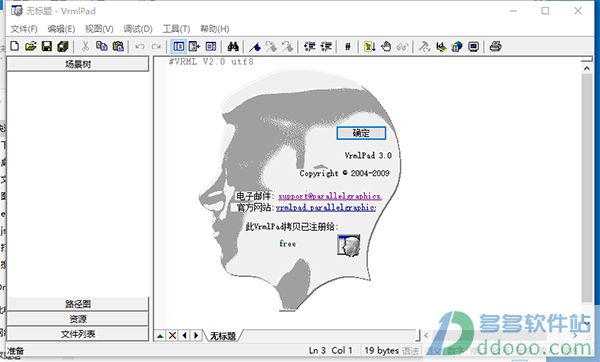Click the hash comment icon
The image size is (600, 362).
click(347, 47)
